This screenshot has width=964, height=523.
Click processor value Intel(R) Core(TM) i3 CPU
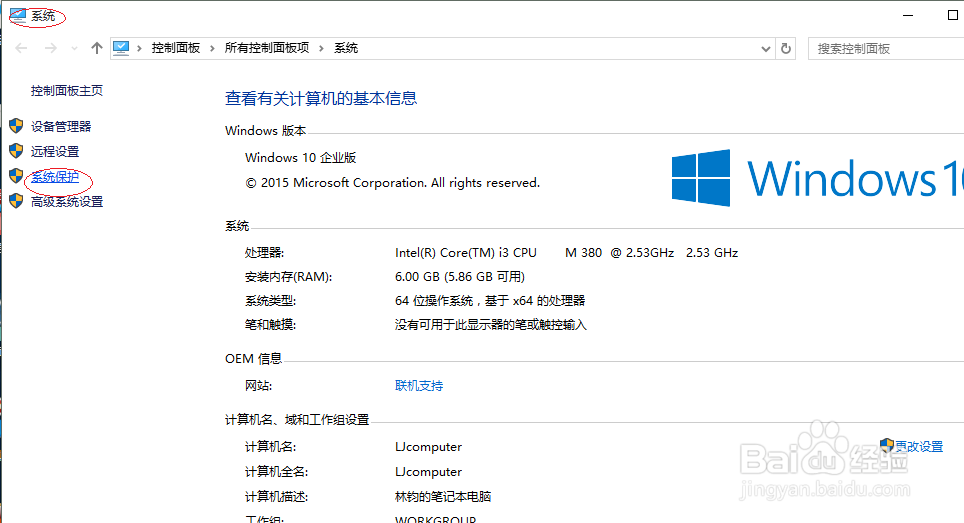click(465, 253)
